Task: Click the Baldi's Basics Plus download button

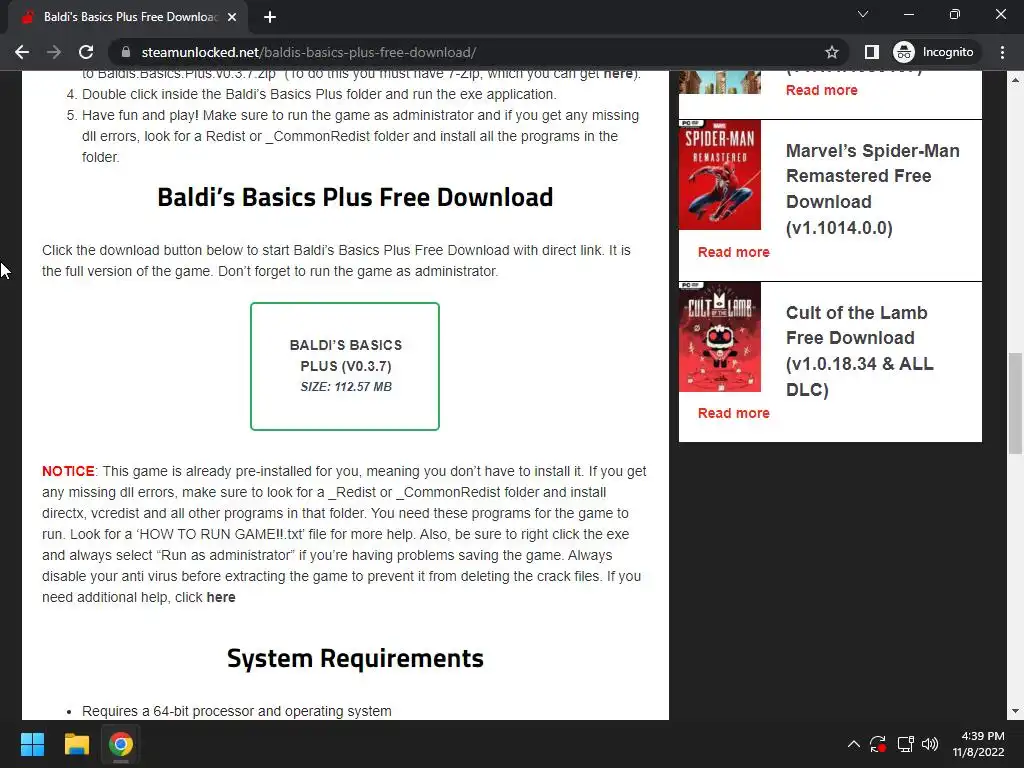Action: [345, 366]
